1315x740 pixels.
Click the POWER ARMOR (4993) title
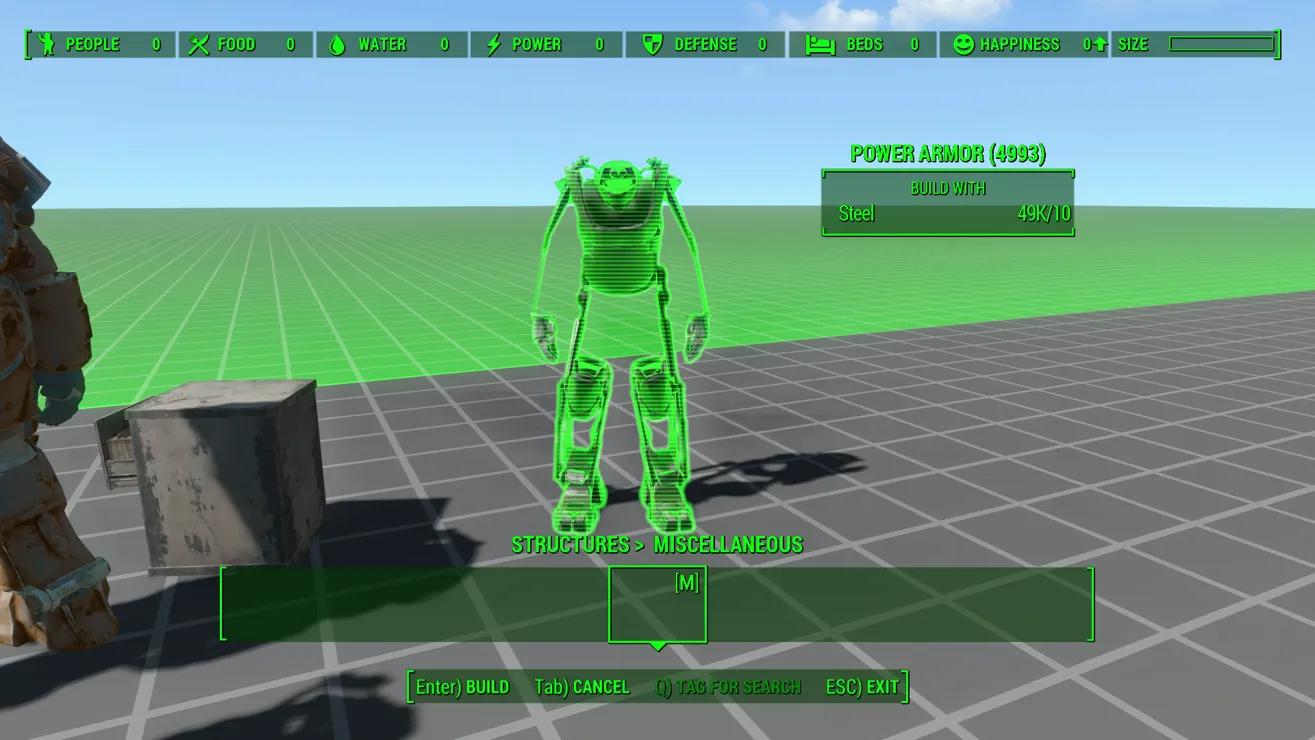[x=948, y=154]
